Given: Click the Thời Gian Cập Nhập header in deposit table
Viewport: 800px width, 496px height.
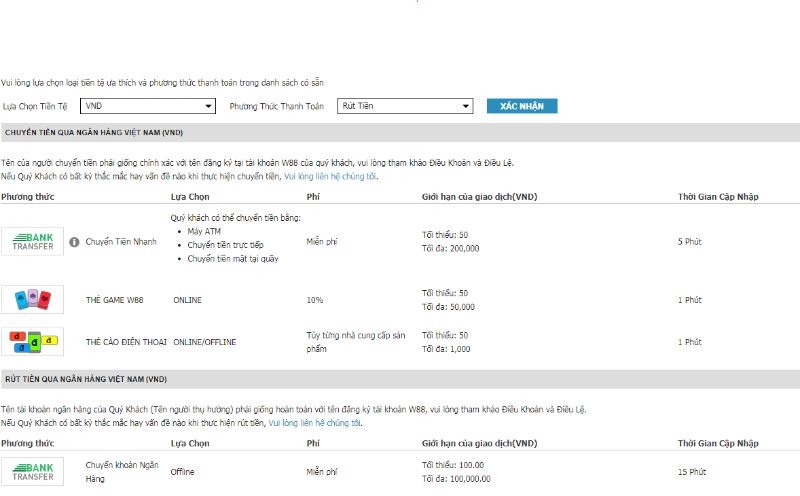Looking at the screenshot, I should (x=717, y=196).
